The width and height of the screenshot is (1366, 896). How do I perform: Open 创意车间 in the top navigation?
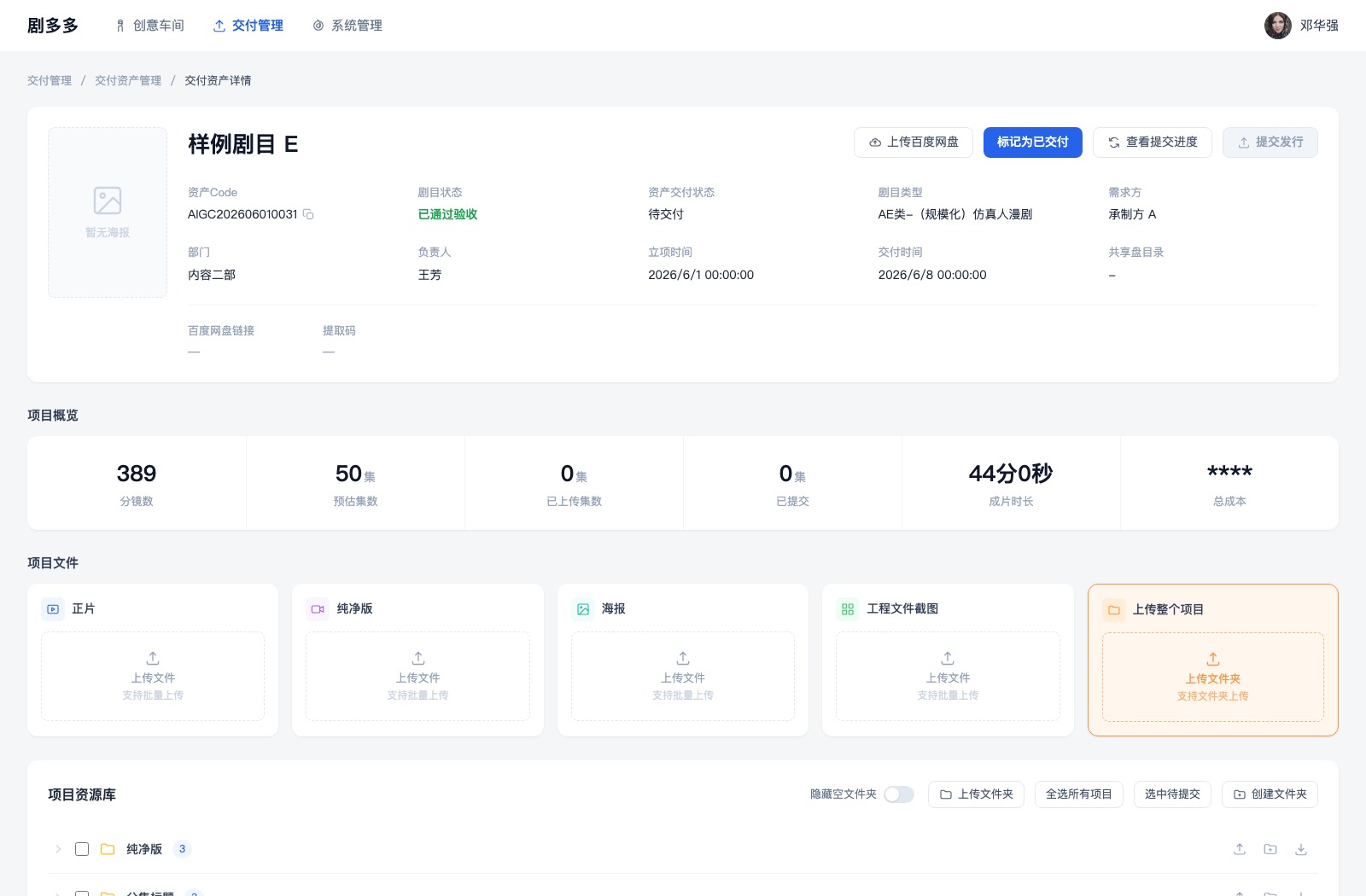[x=149, y=26]
